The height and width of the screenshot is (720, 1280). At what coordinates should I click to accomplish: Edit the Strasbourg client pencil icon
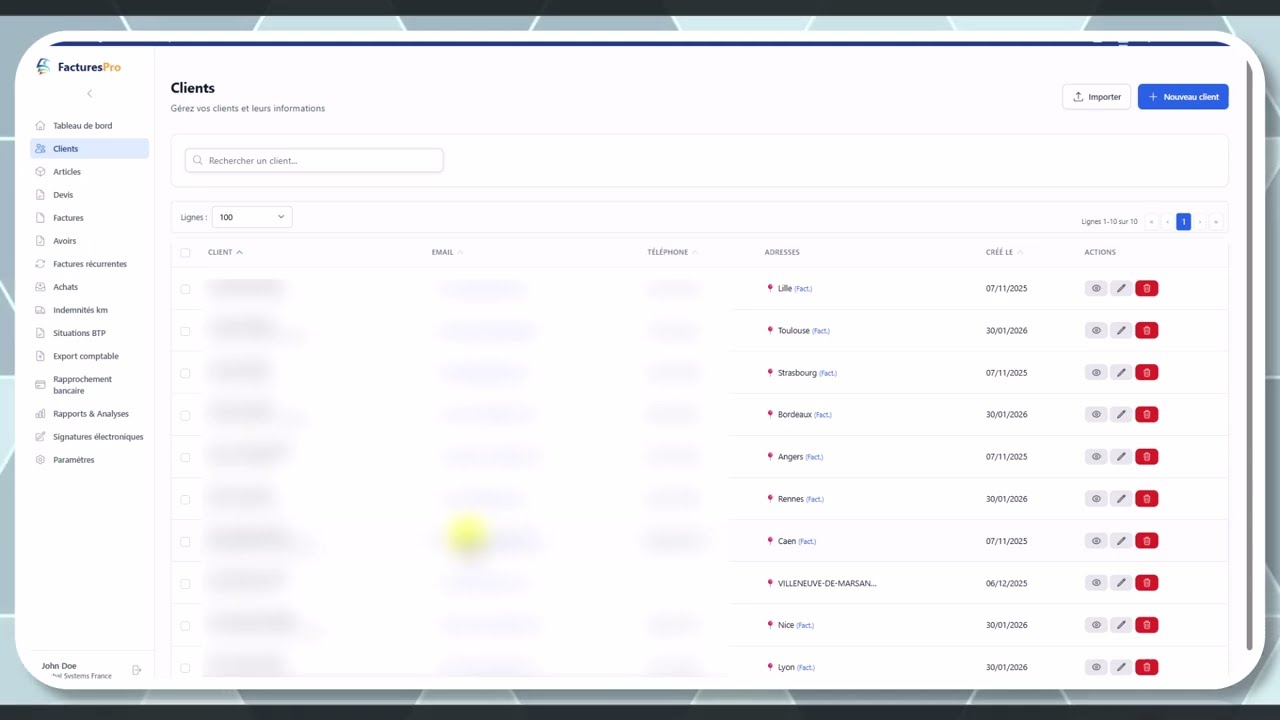[1121, 372]
